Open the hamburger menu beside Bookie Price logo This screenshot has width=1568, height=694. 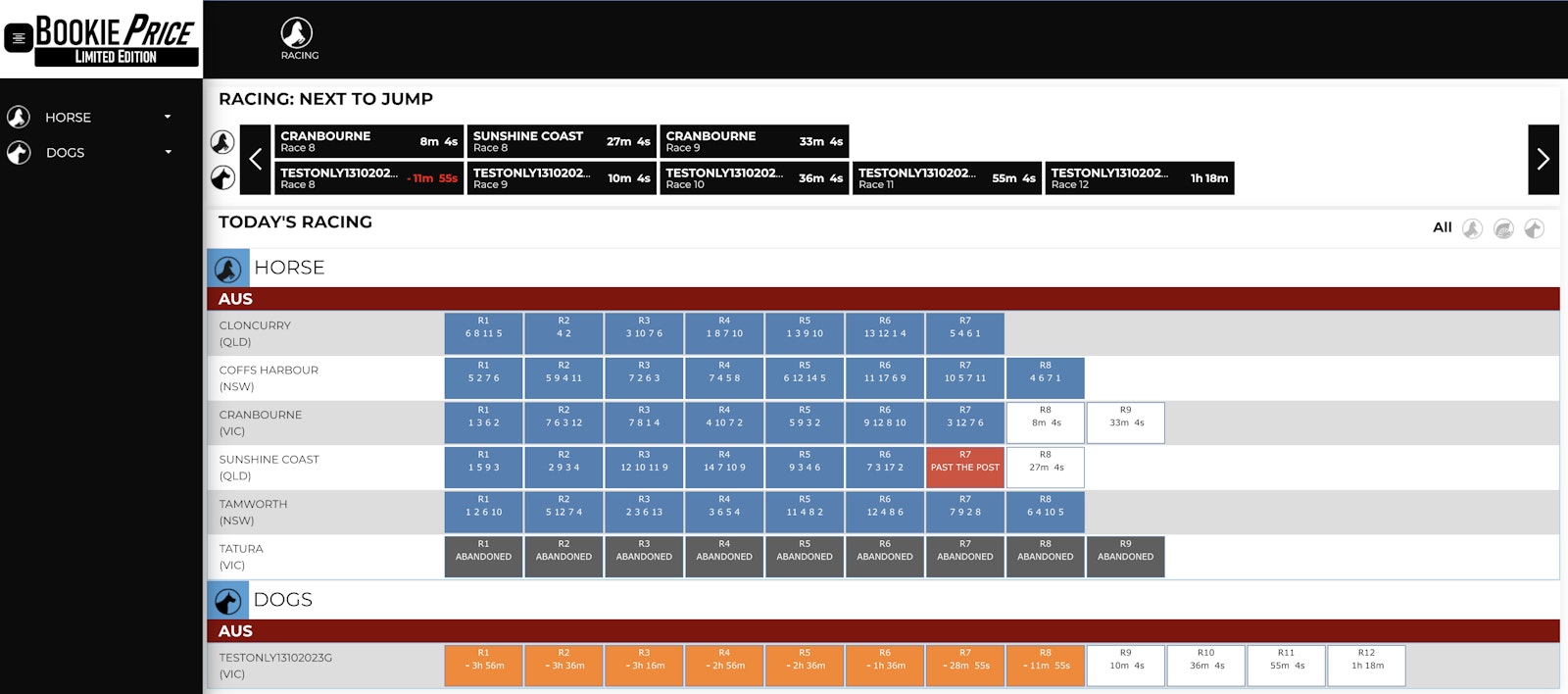pos(19,38)
